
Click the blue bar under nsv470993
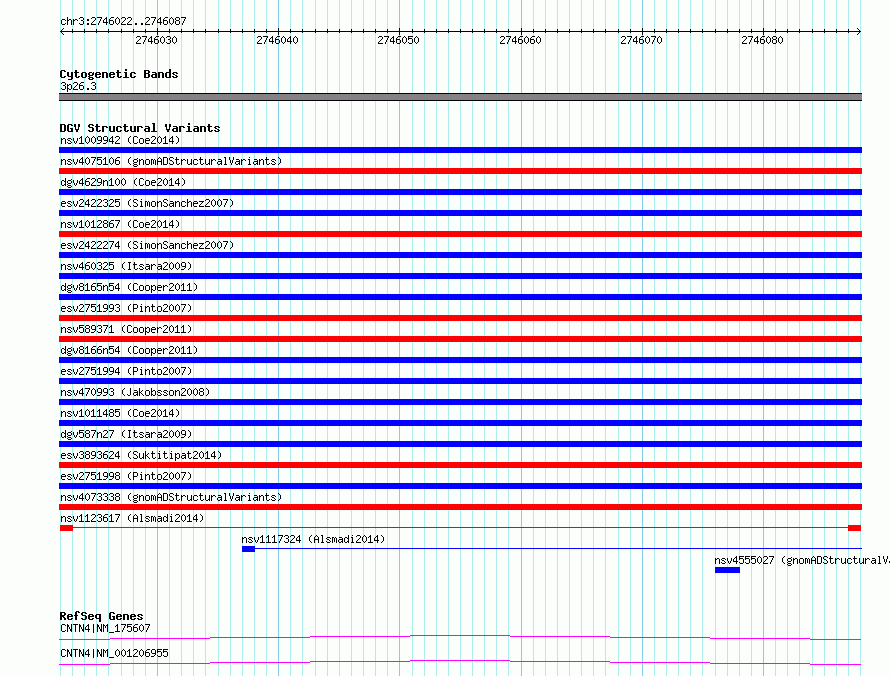(x=460, y=402)
